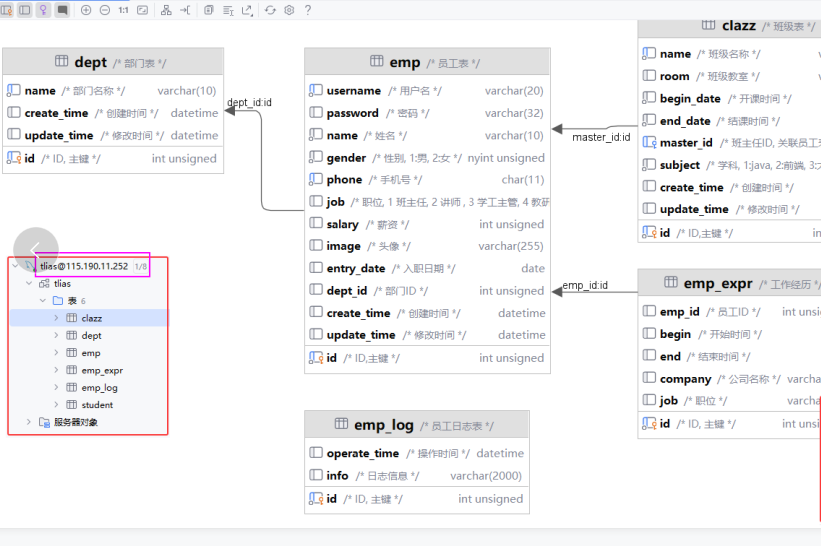Select student table in tree
The height and width of the screenshot is (546, 821).
[97, 405]
